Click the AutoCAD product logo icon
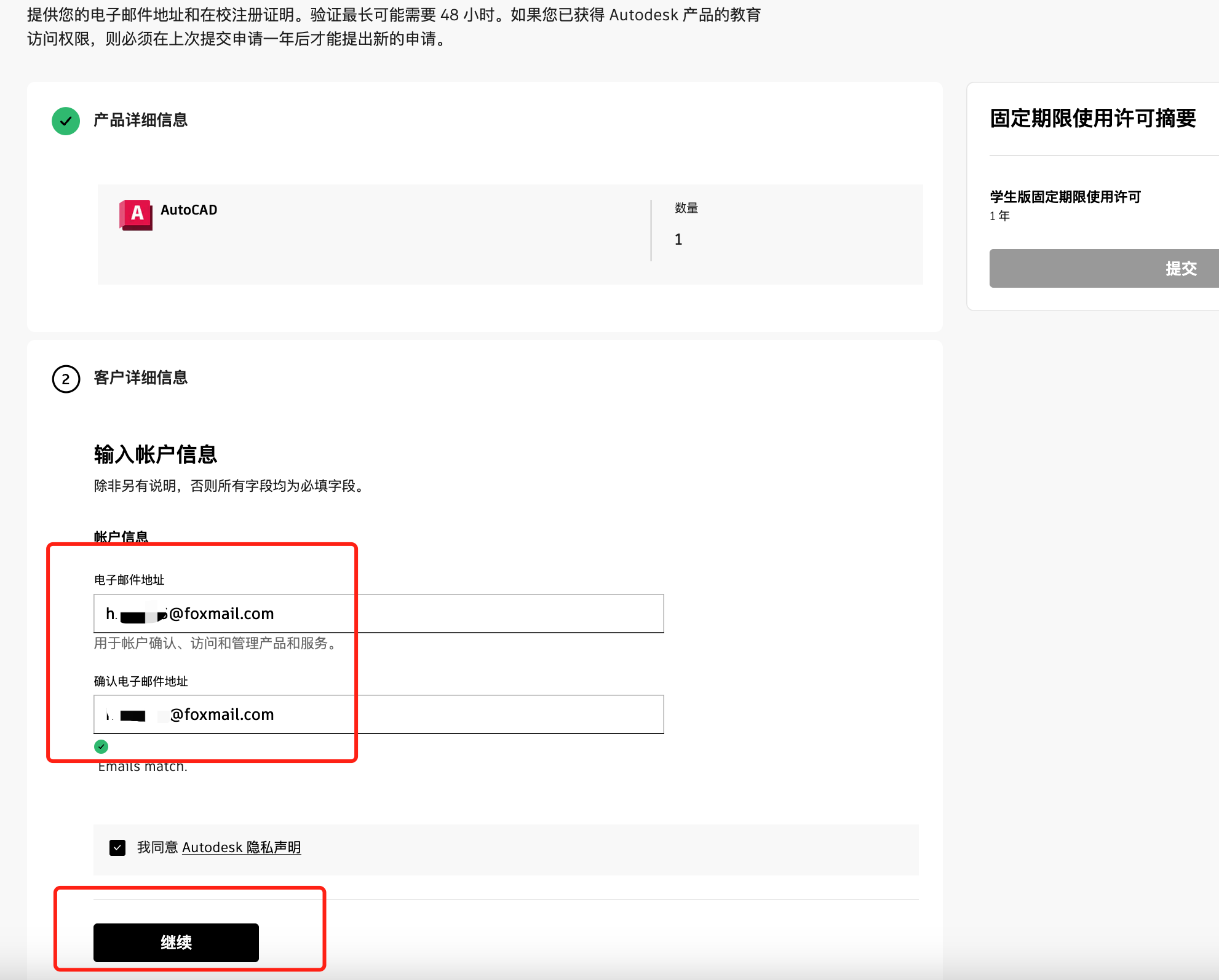The width and height of the screenshot is (1219, 980). pyautogui.click(x=136, y=215)
